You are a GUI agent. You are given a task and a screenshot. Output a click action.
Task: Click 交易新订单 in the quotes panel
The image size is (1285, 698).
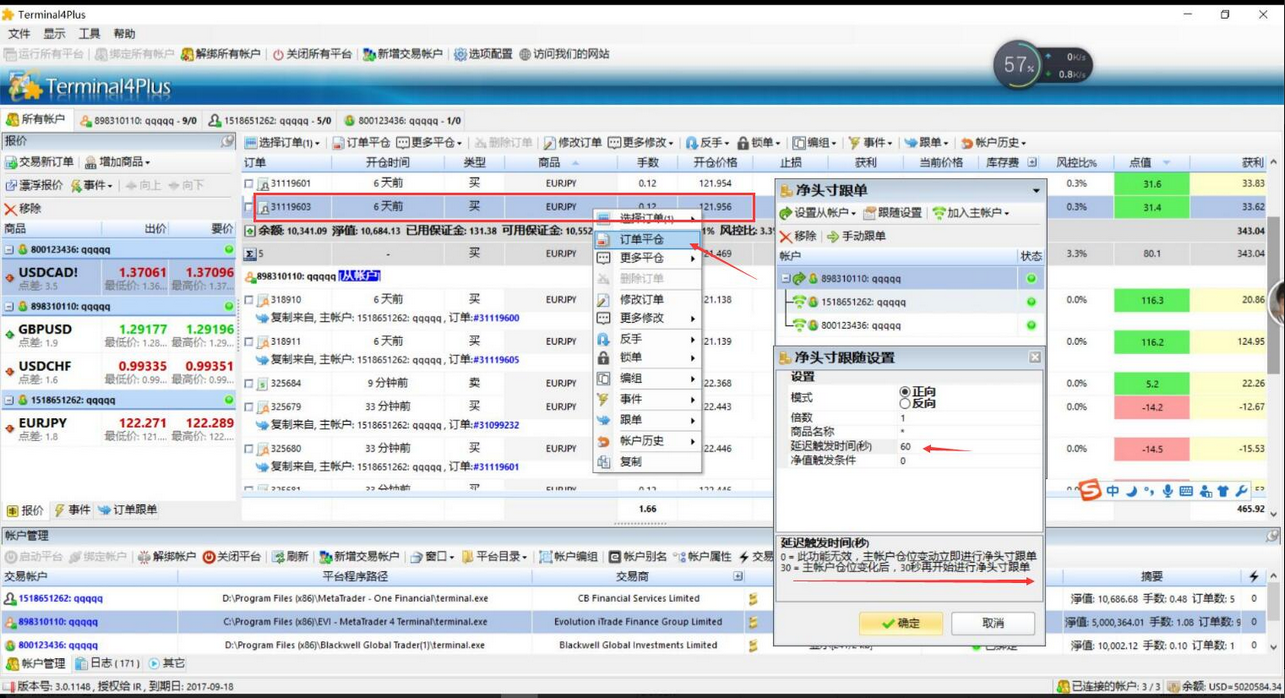[39, 162]
